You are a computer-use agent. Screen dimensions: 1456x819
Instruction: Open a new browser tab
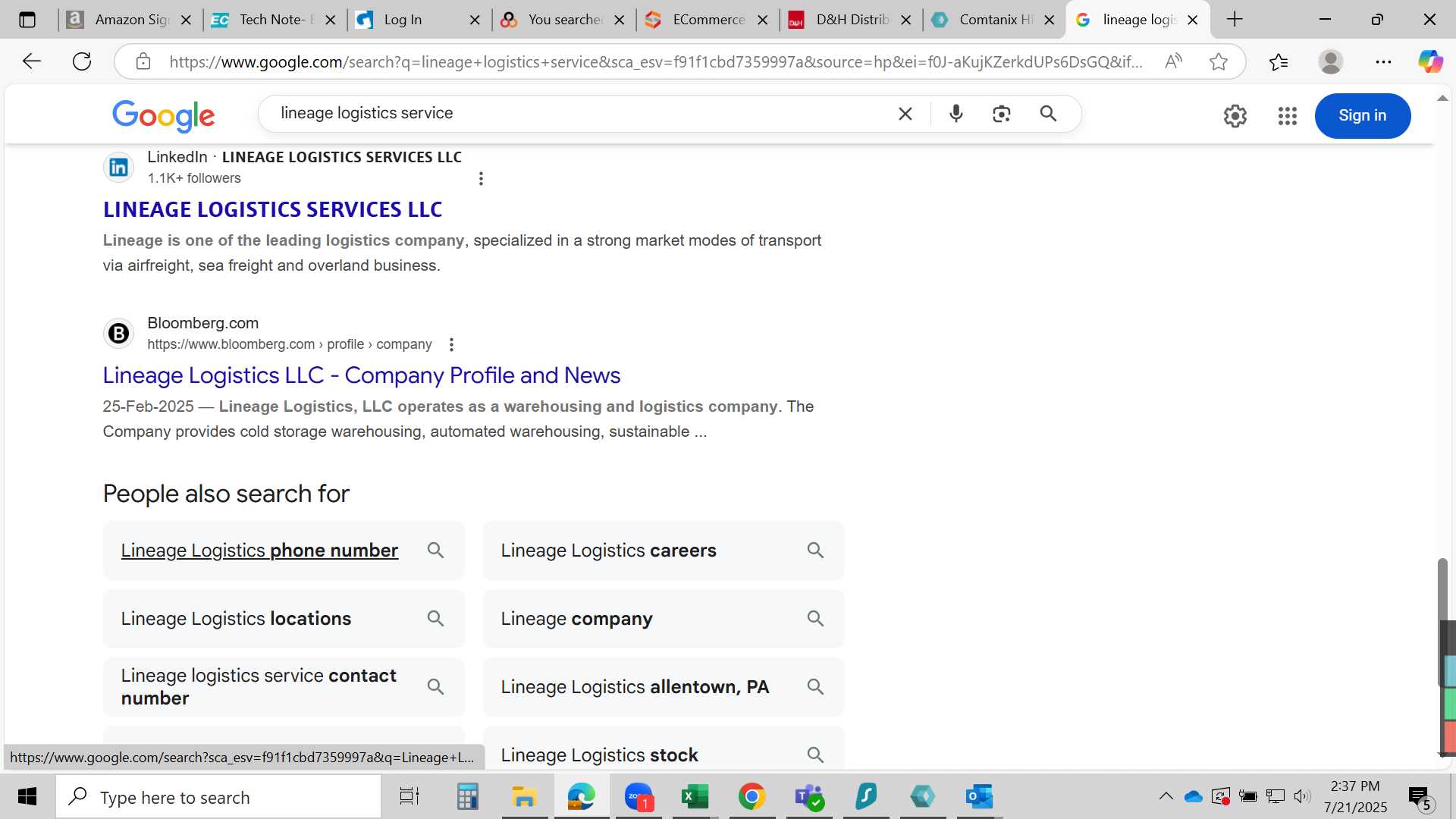1235,20
